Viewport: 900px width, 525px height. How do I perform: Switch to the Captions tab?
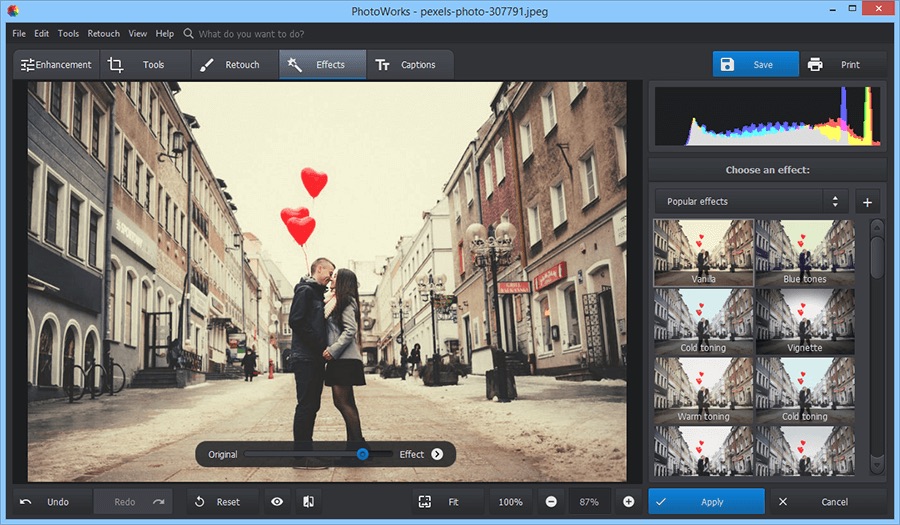406,65
